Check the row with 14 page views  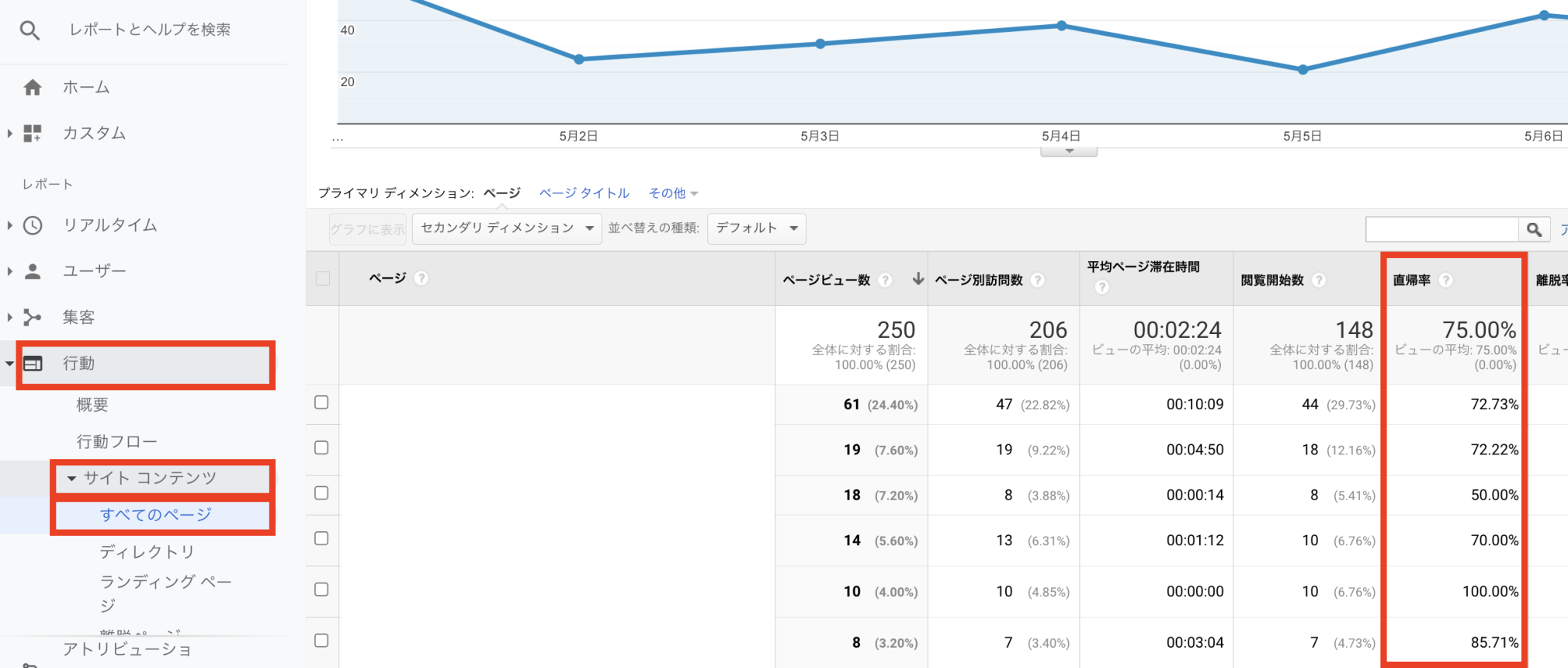tap(321, 538)
